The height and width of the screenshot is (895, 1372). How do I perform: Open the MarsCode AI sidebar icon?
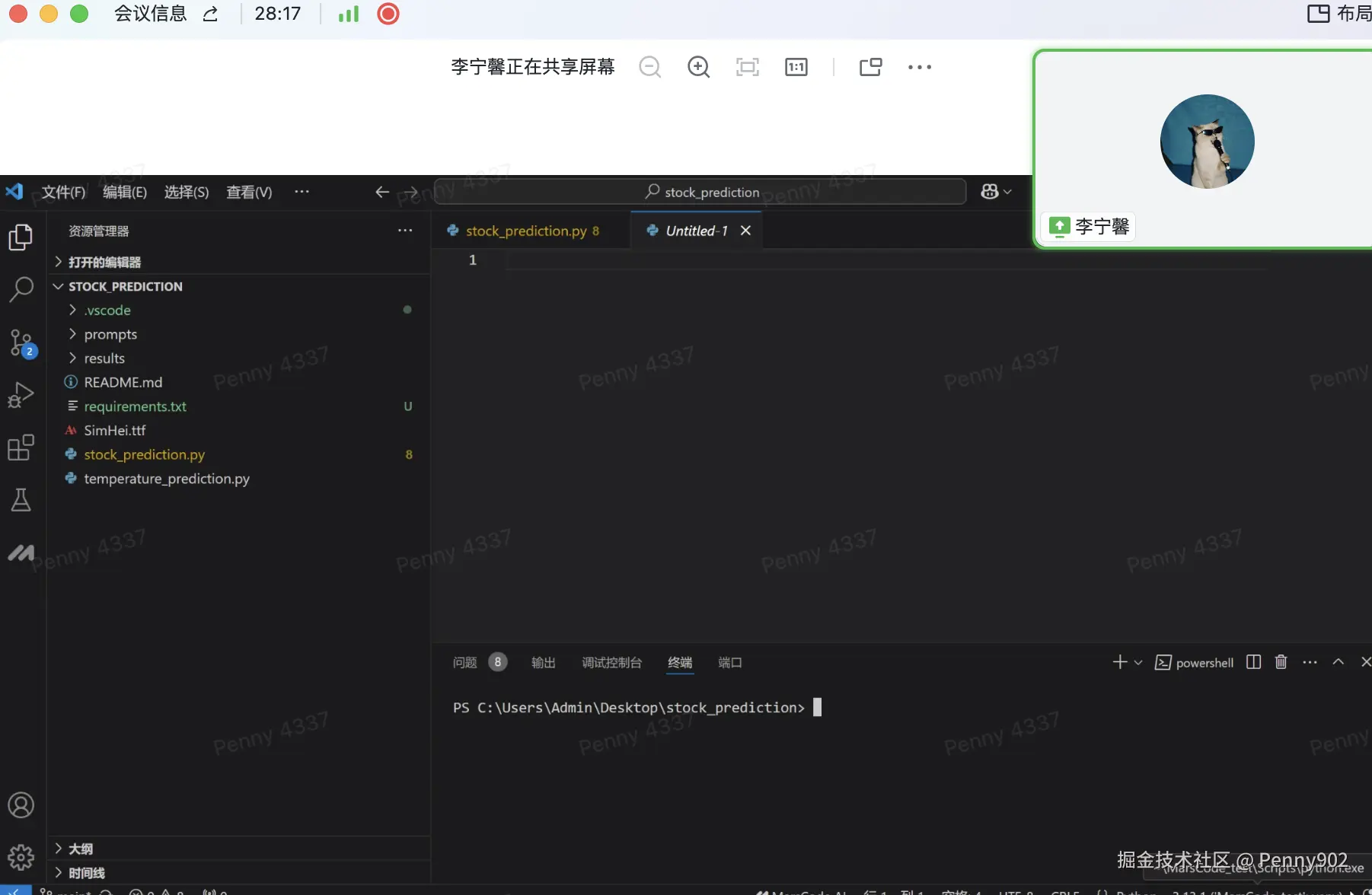(21, 553)
